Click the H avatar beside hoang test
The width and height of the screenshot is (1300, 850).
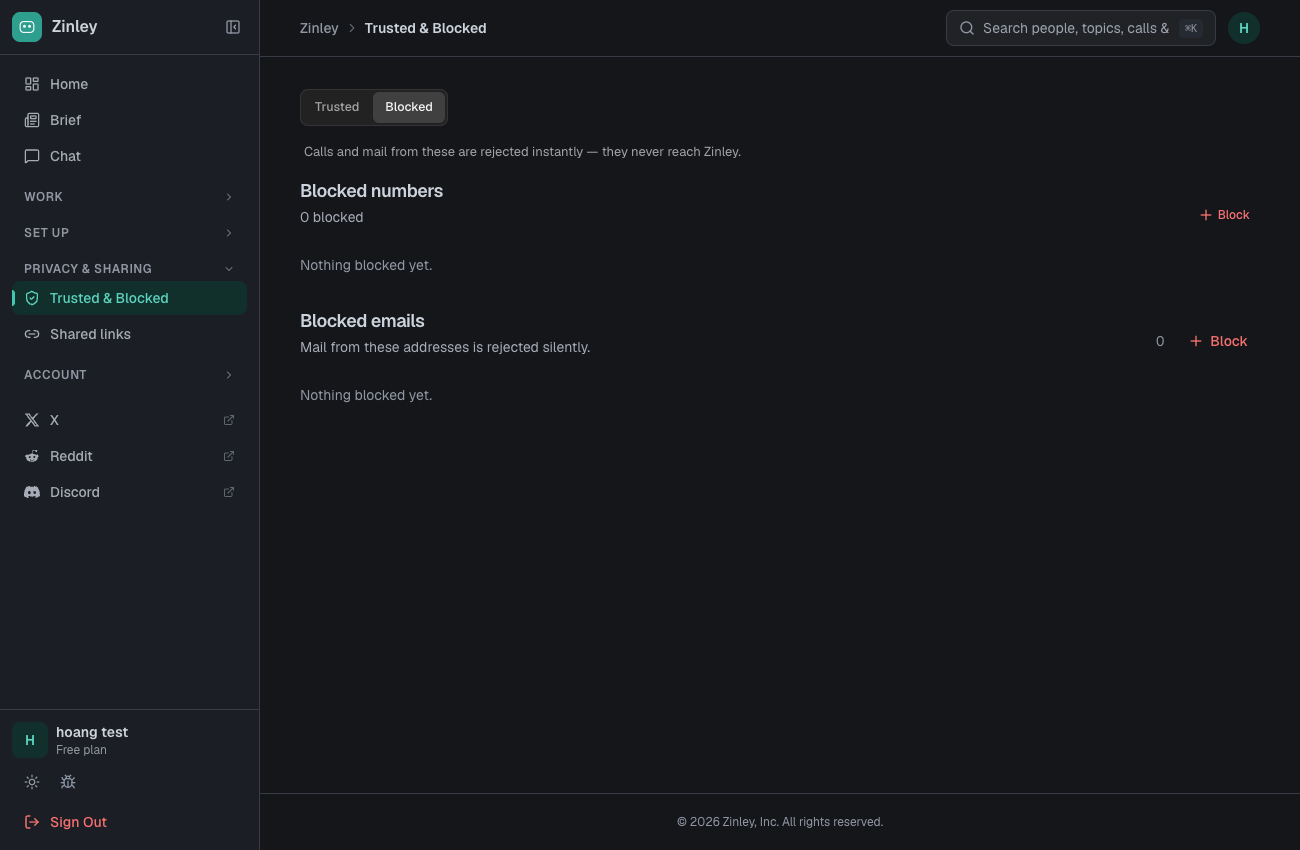pos(30,740)
